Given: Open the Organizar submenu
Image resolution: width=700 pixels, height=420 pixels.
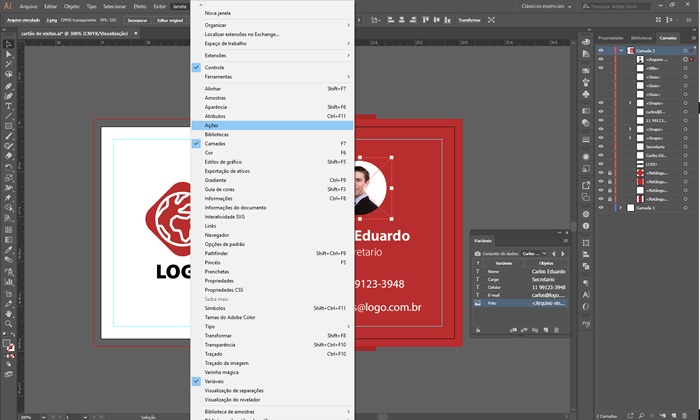Looking at the screenshot, I should 272,25.
